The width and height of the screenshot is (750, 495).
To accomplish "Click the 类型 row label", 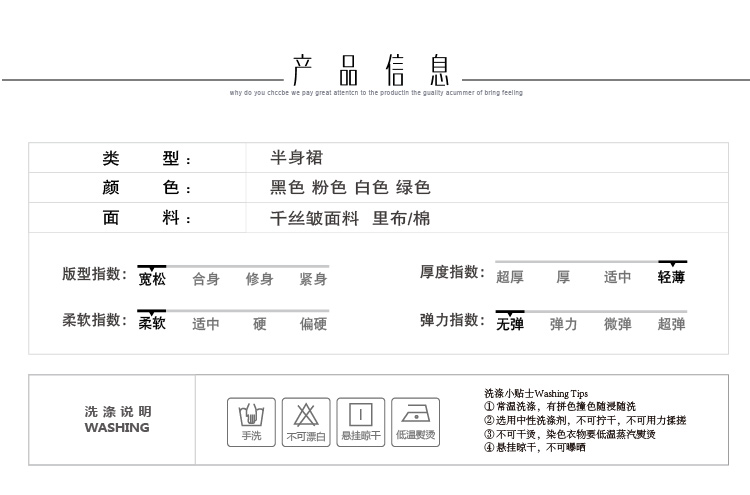I will [146, 158].
